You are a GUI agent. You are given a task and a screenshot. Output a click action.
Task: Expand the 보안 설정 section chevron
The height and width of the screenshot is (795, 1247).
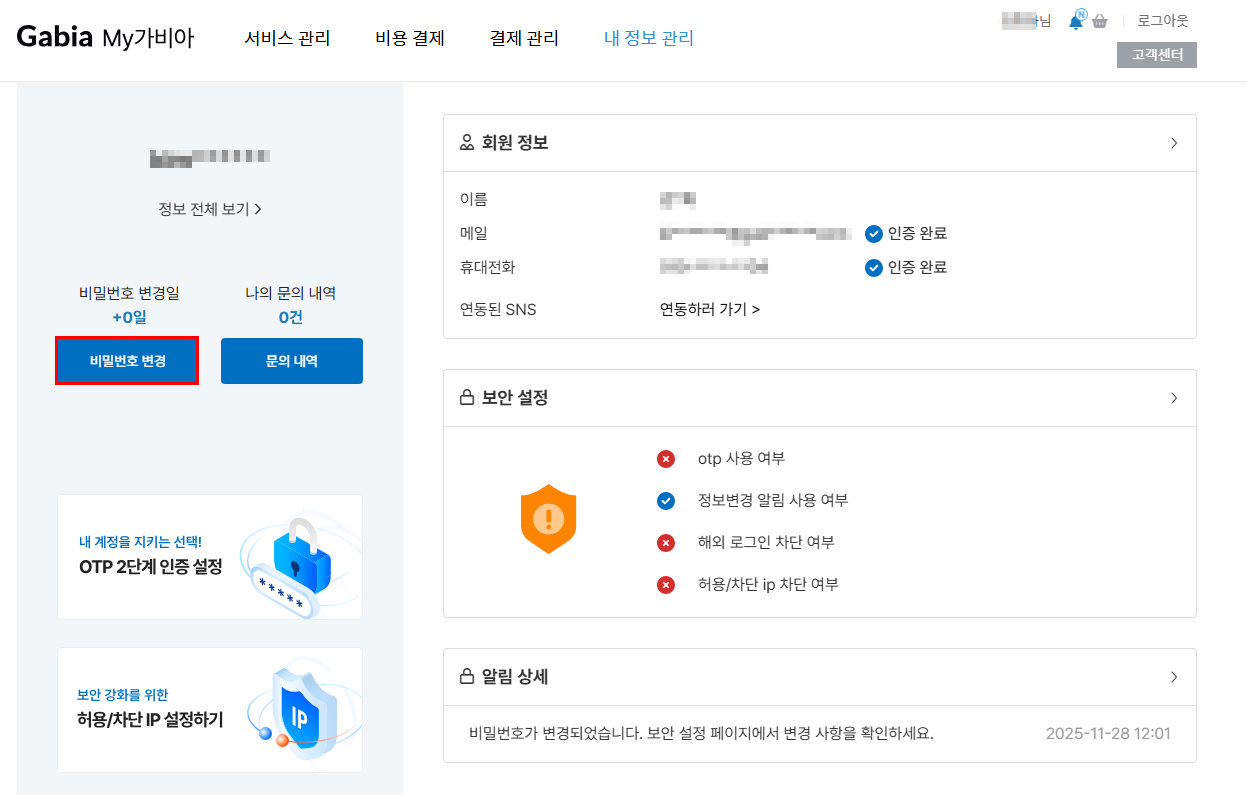[x=1174, y=398]
